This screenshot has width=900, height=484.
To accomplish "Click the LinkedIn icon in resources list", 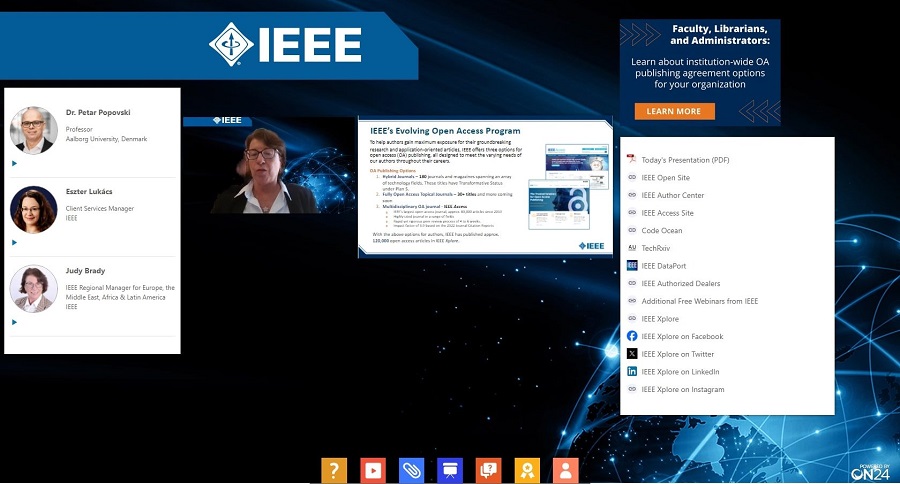I will click(632, 371).
